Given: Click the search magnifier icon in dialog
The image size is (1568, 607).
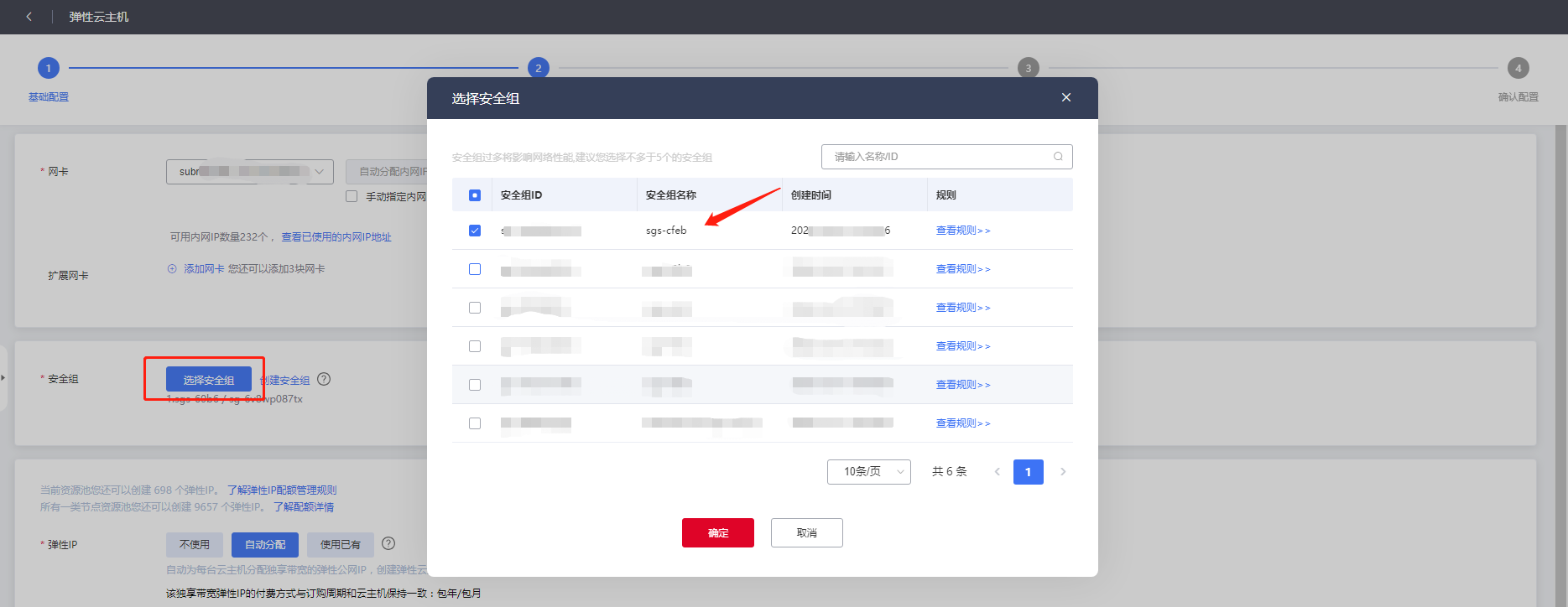Looking at the screenshot, I should 1058,157.
